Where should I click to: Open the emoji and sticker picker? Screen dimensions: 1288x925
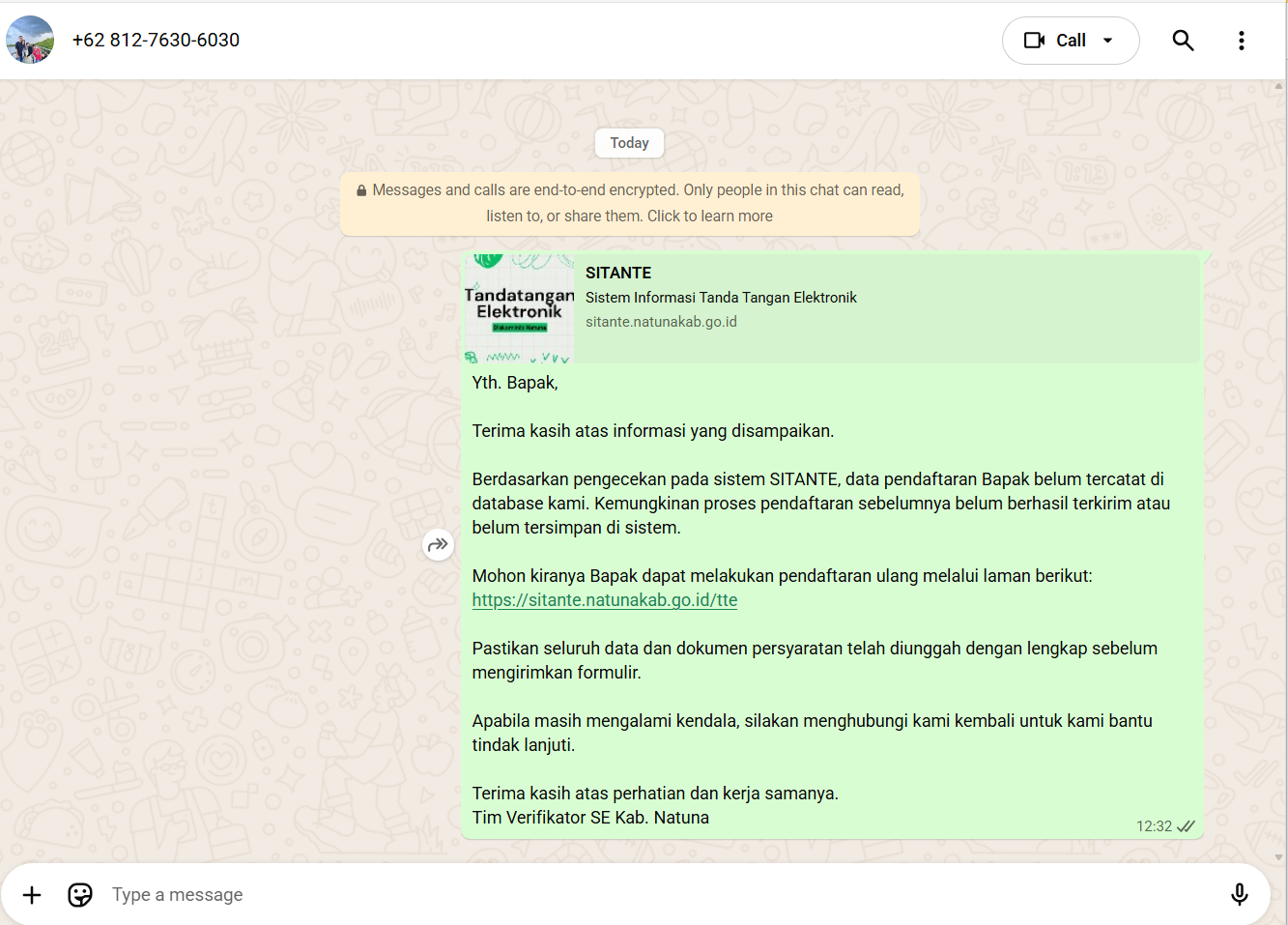[x=80, y=895]
